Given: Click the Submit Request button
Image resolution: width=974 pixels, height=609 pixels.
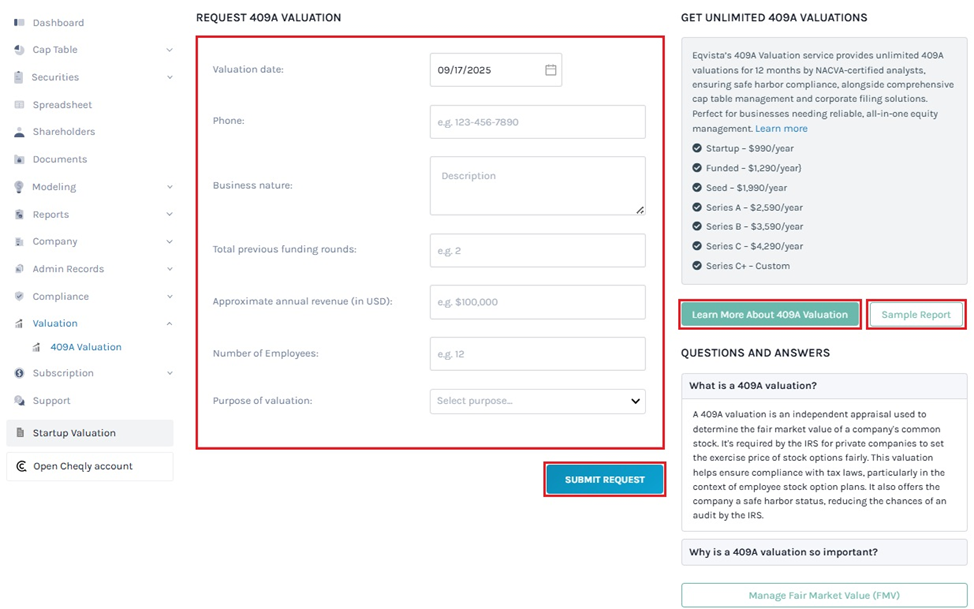Looking at the screenshot, I should pos(605,480).
